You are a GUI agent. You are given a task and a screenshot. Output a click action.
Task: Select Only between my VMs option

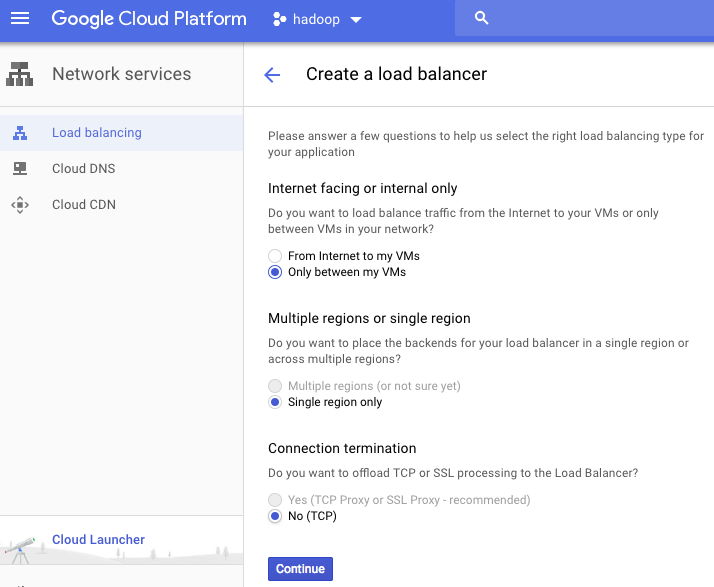(275, 272)
